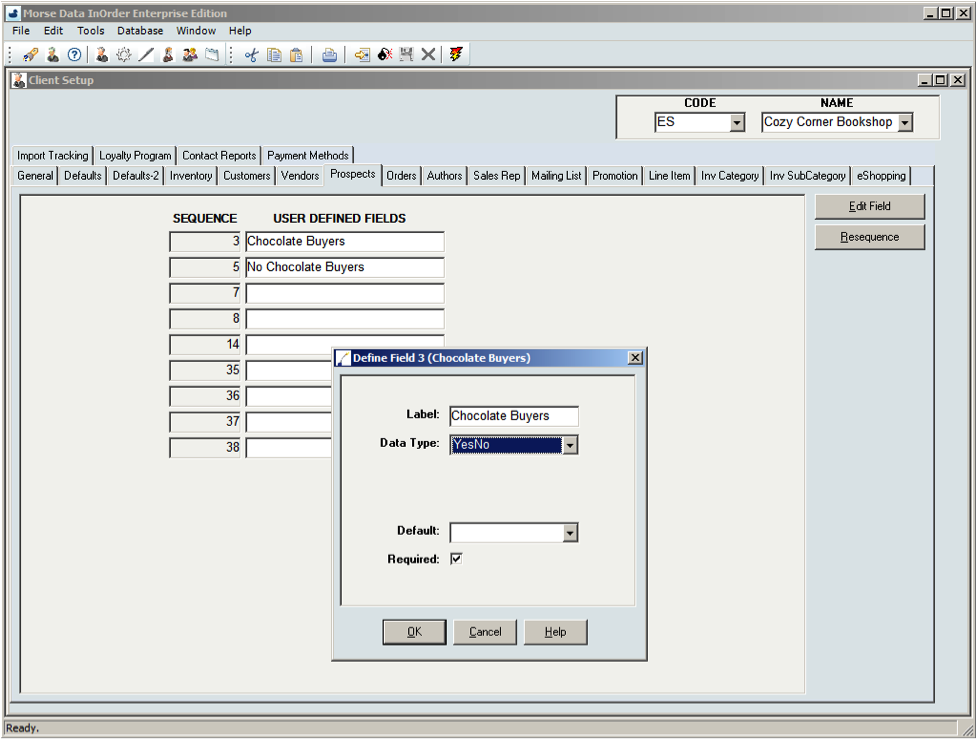977x740 pixels.
Task: Switch to the Inventory tab
Action: tap(190, 176)
